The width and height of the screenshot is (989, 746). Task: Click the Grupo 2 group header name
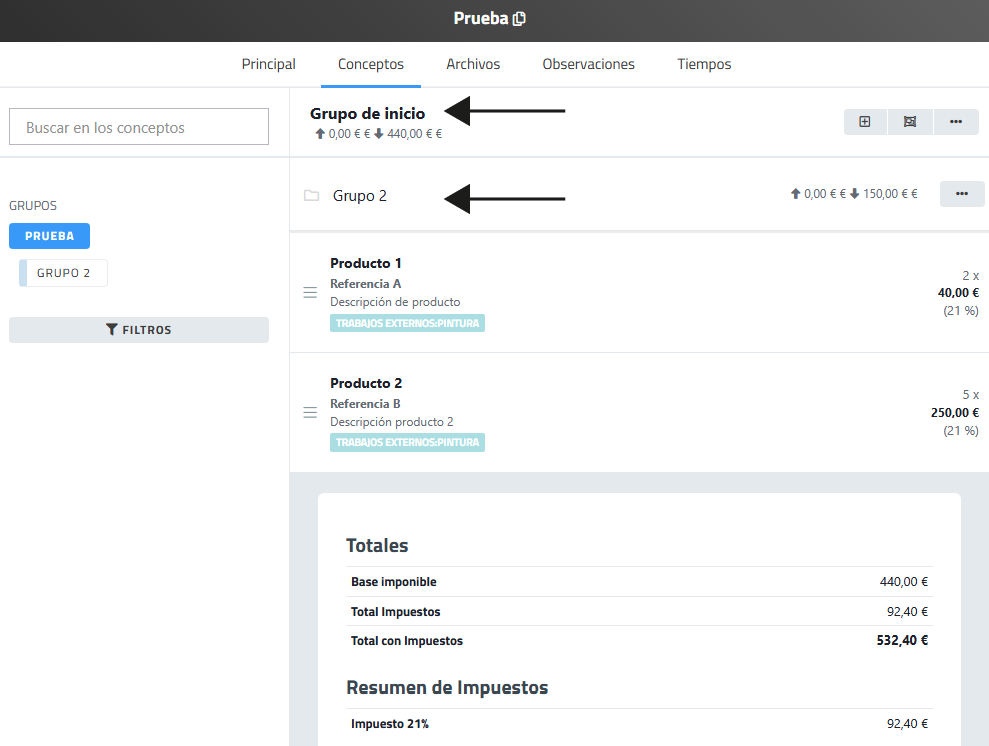click(x=360, y=196)
